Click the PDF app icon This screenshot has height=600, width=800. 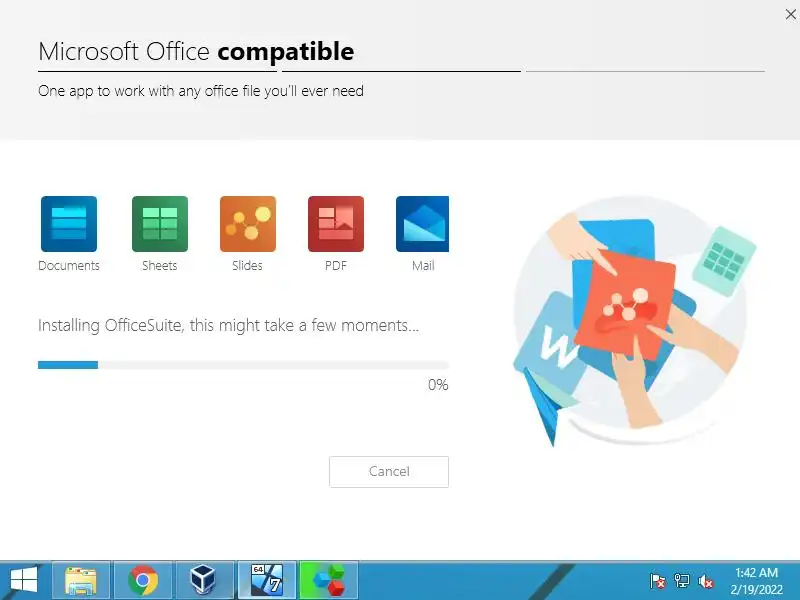pyautogui.click(x=336, y=224)
